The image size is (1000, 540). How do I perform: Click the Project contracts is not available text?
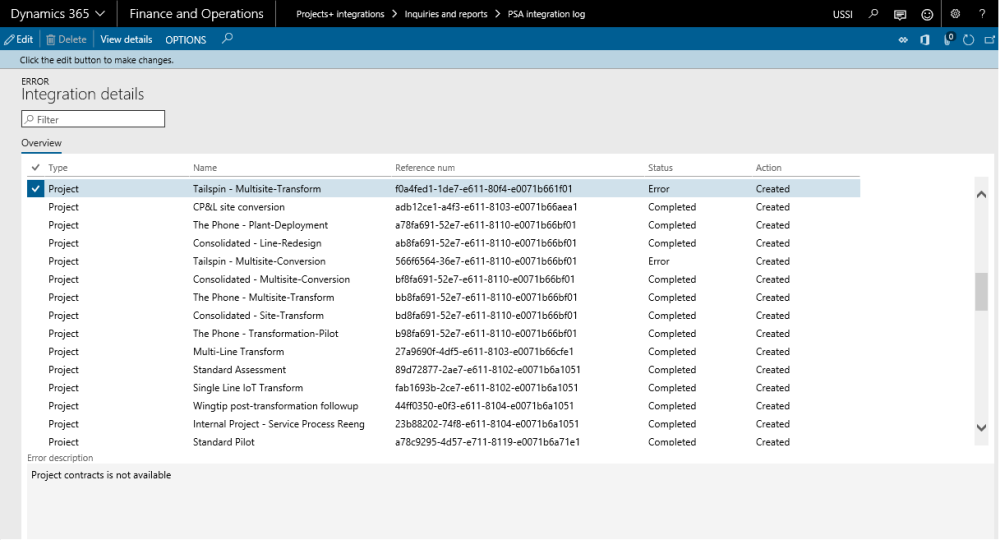click(x=101, y=475)
